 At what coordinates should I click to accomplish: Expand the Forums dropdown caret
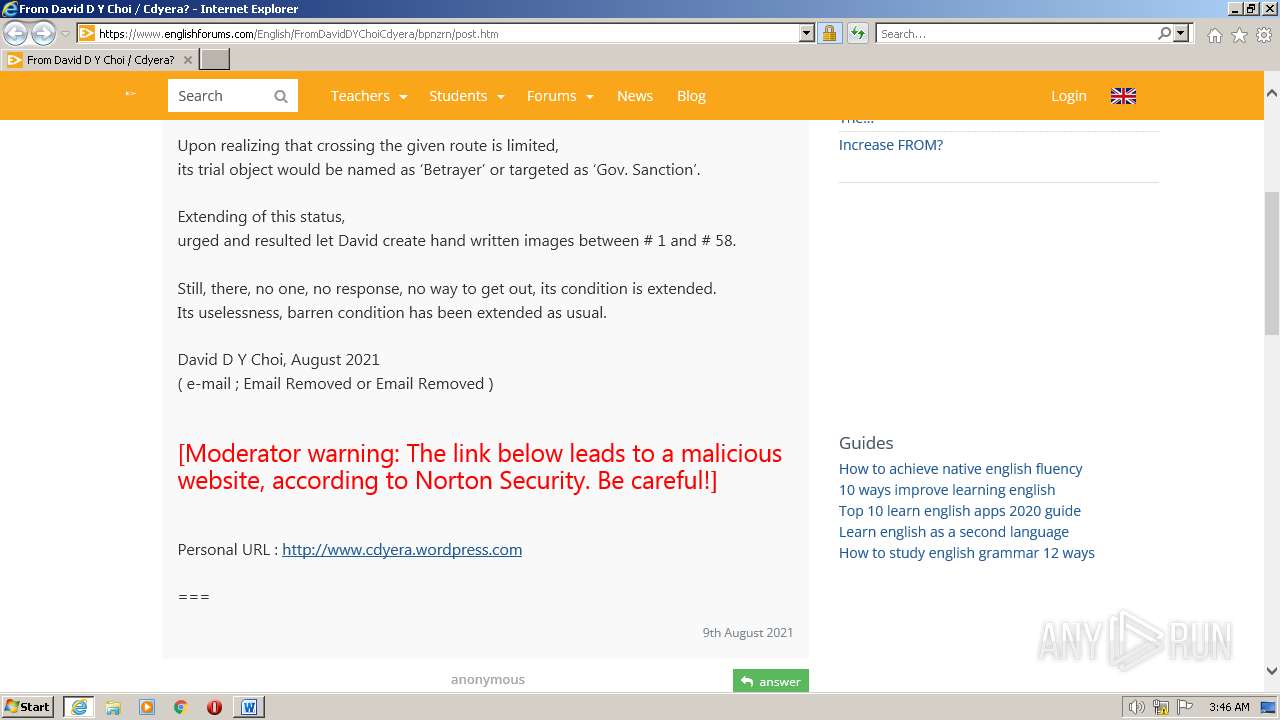point(590,97)
